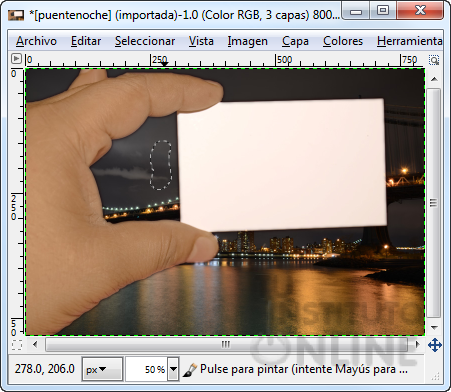
Task: Toggle the quick mask button at bottom left
Action: [17, 345]
